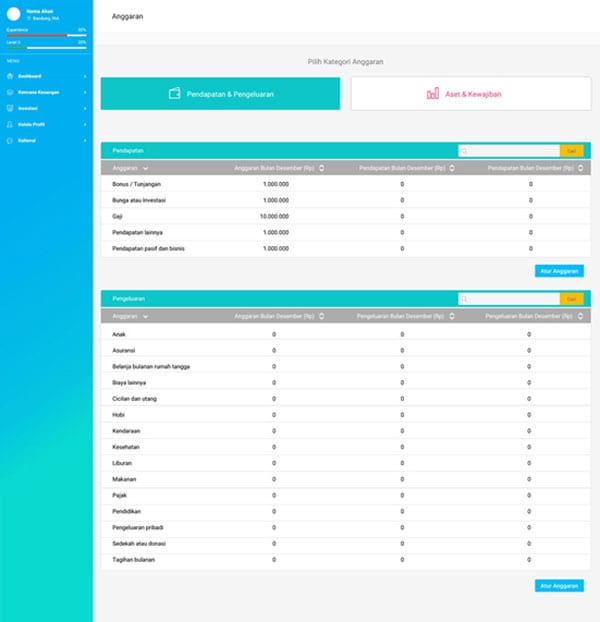Click the search icon in Pengeluaran table
600x622 pixels.
click(464, 298)
